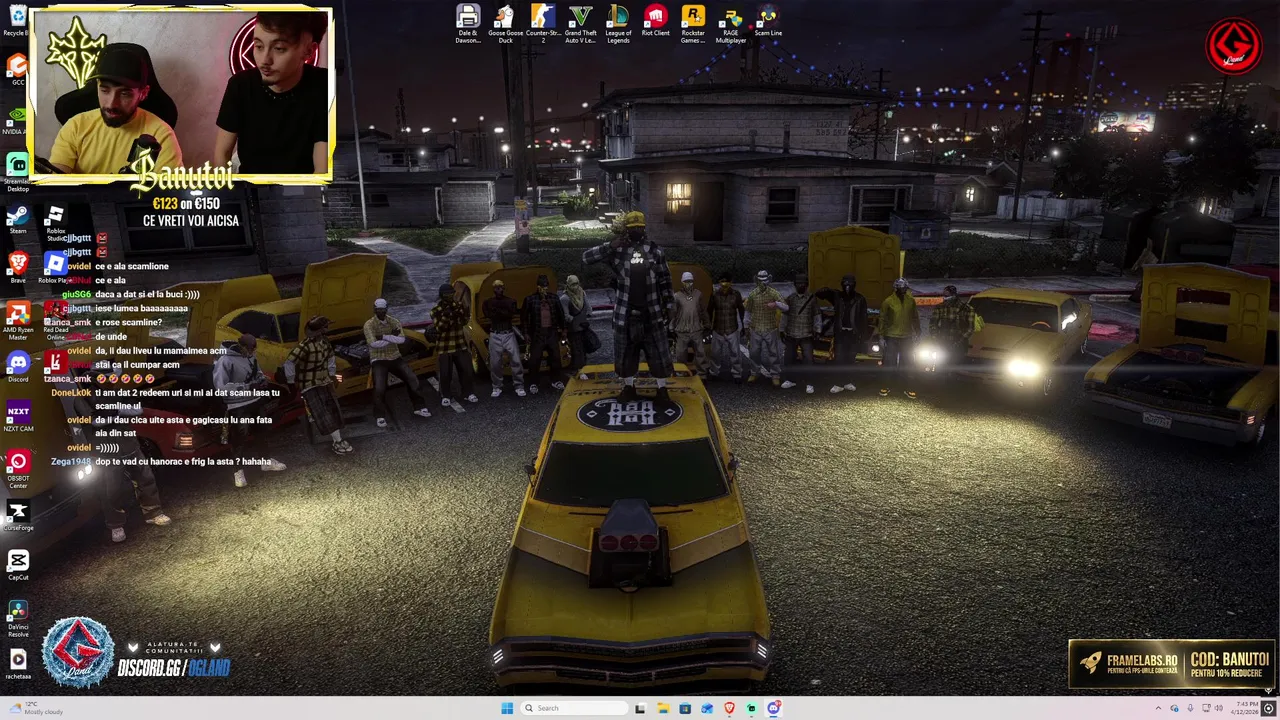Launch the Streamlabs Desktop shortcut
This screenshot has width=1280, height=720.
[x=17, y=170]
